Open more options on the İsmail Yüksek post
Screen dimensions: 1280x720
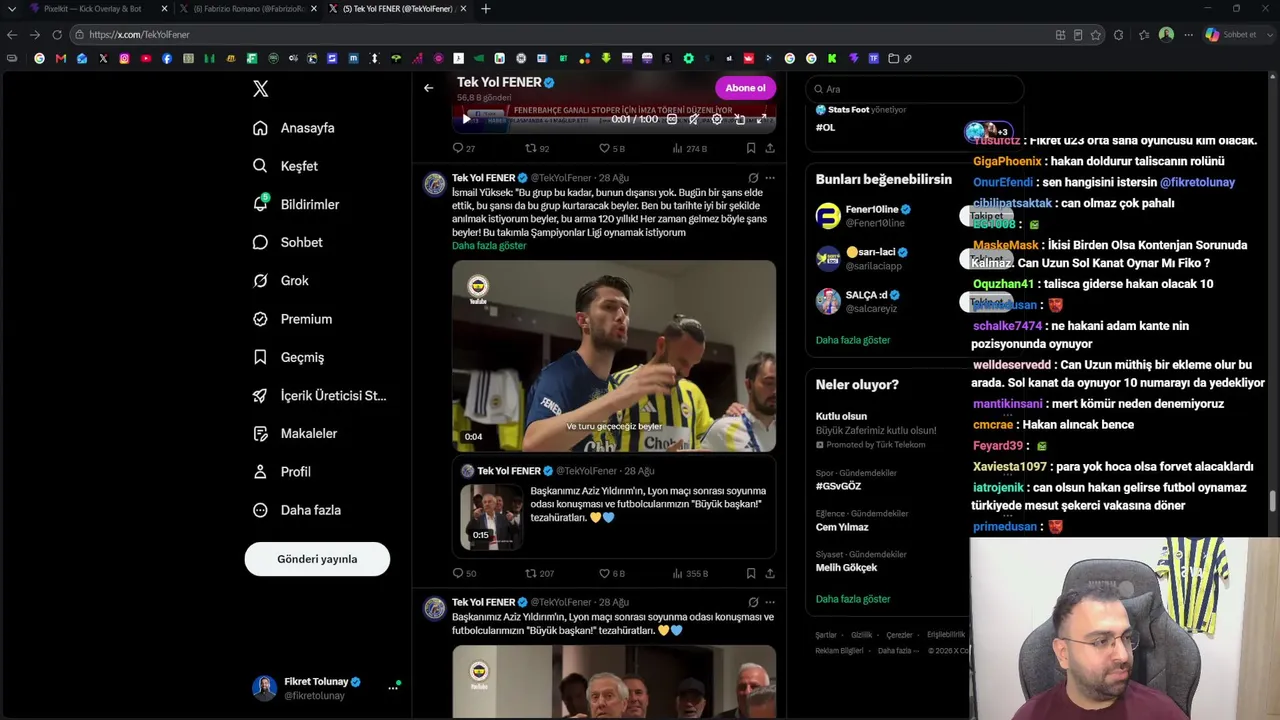pyautogui.click(x=770, y=178)
